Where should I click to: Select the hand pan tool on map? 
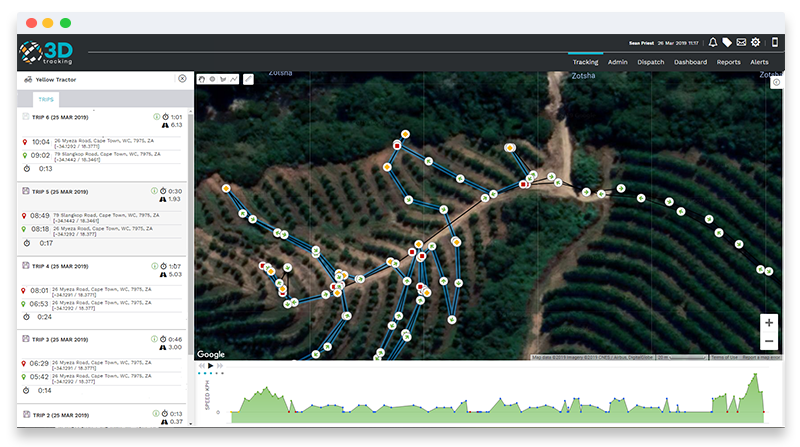click(x=202, y=79)
